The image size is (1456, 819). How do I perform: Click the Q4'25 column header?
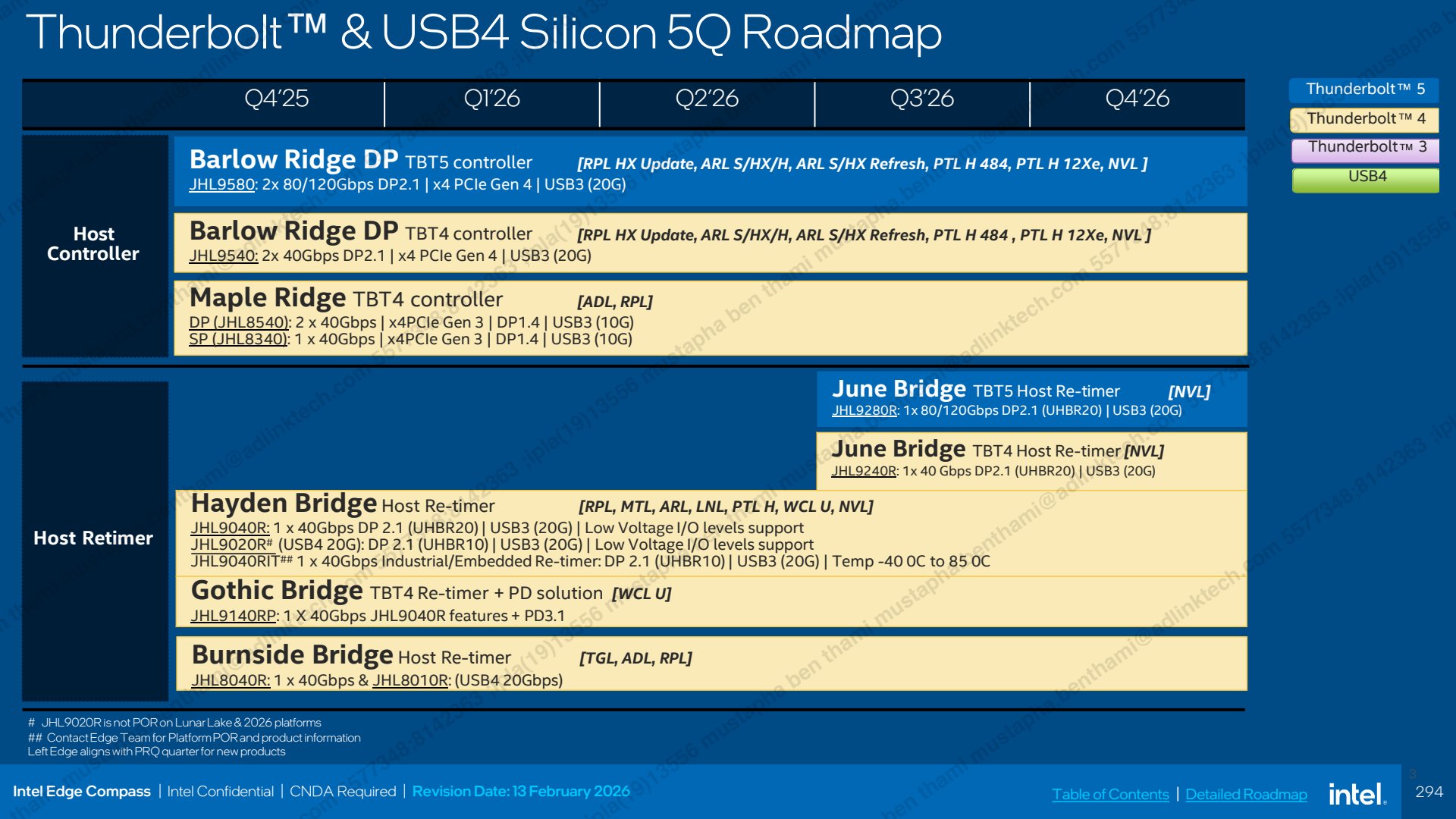[277, 99]
